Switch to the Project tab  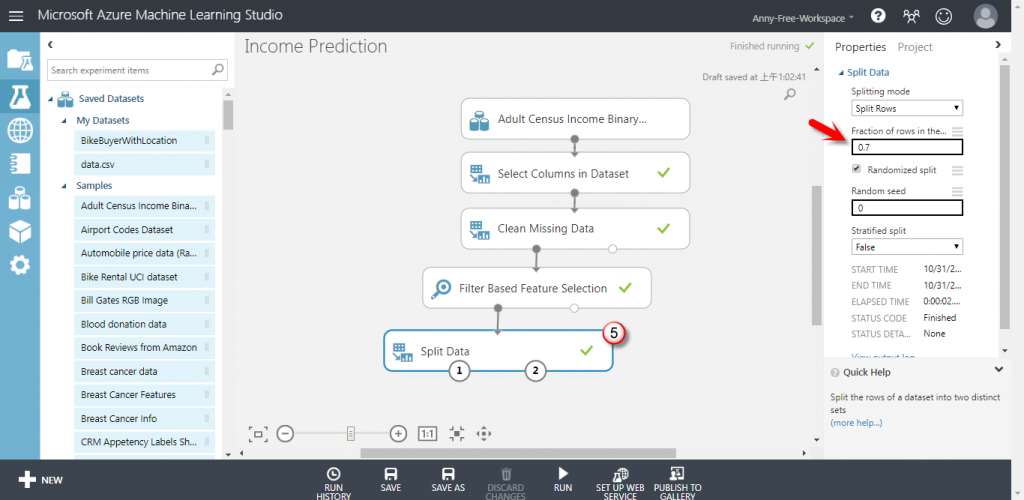point(915,47)
